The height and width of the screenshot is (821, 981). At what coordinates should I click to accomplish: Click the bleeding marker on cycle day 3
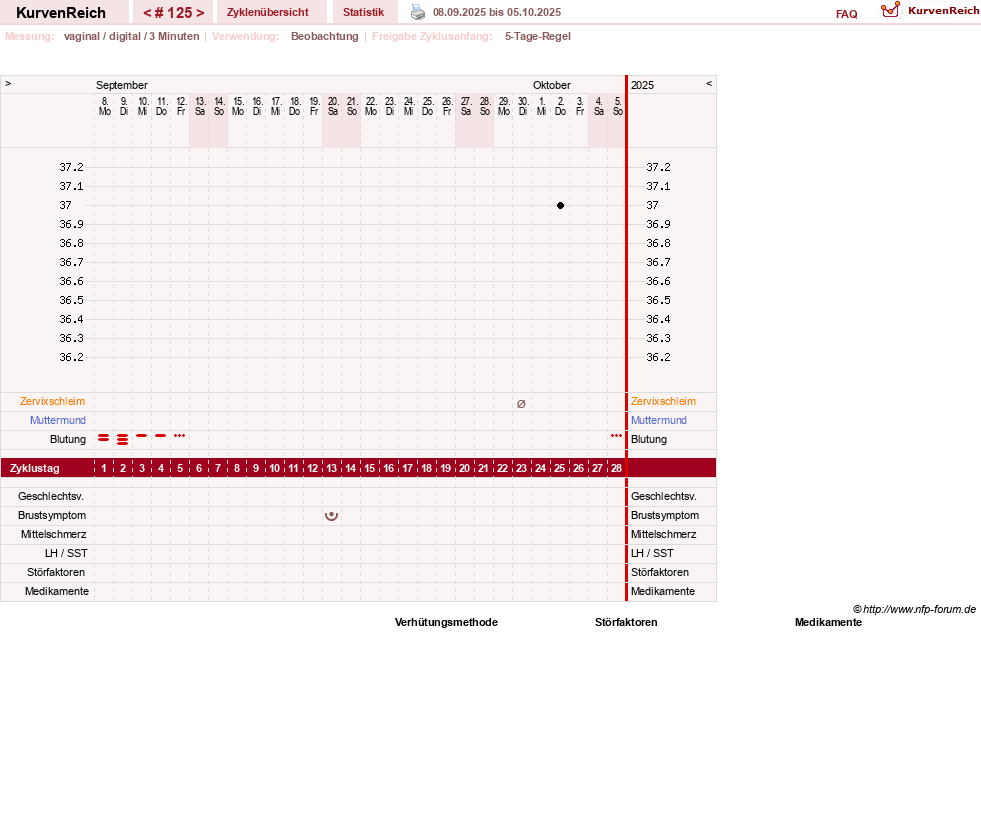point(142,436)
